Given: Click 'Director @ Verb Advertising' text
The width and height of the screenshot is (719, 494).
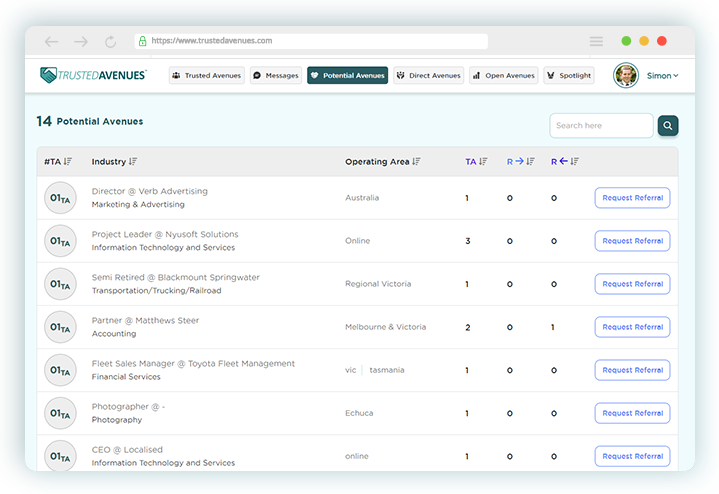Looking at the screenshot, I should [149, 191].
